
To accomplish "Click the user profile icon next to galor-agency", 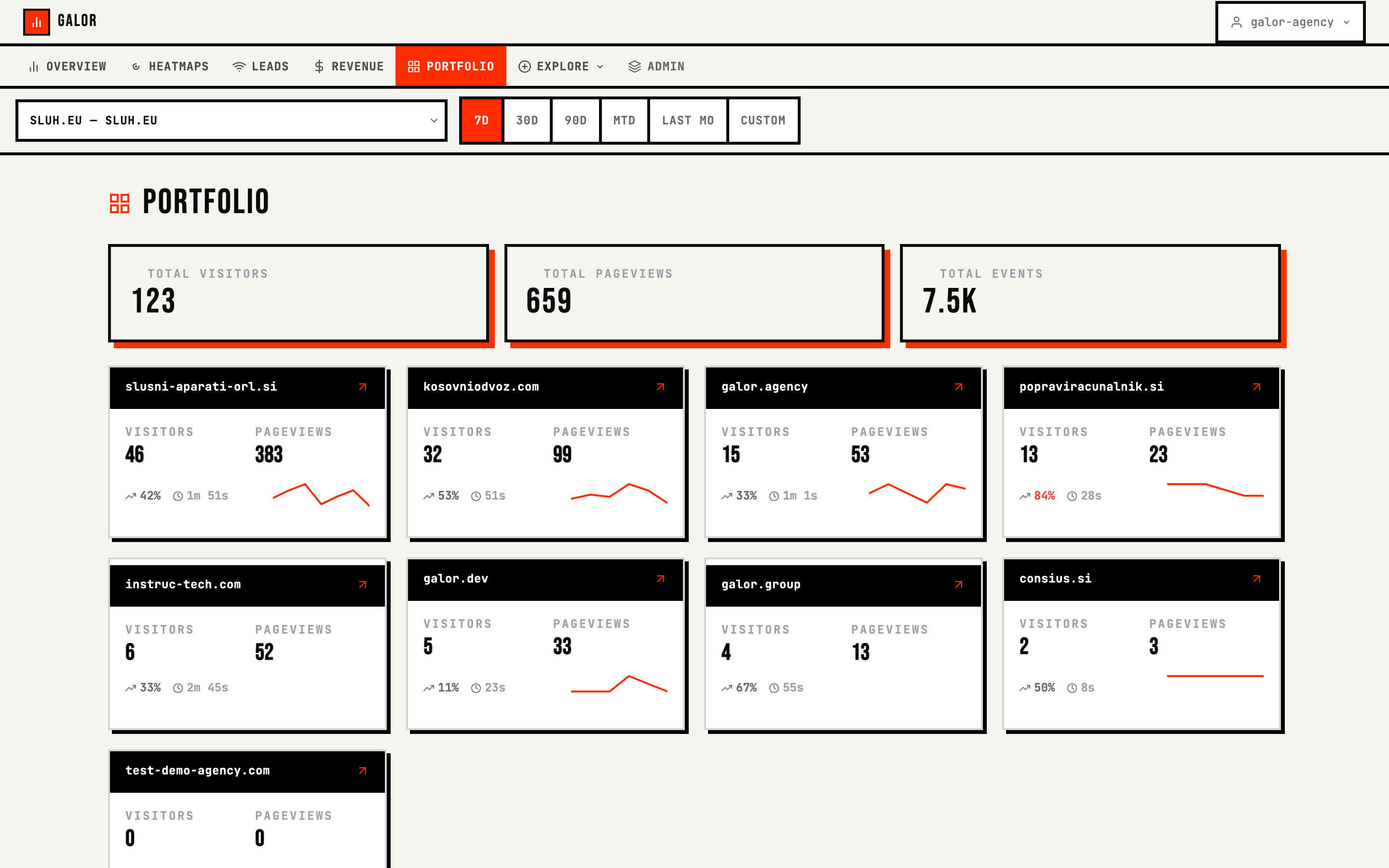I will point(1236,22).
